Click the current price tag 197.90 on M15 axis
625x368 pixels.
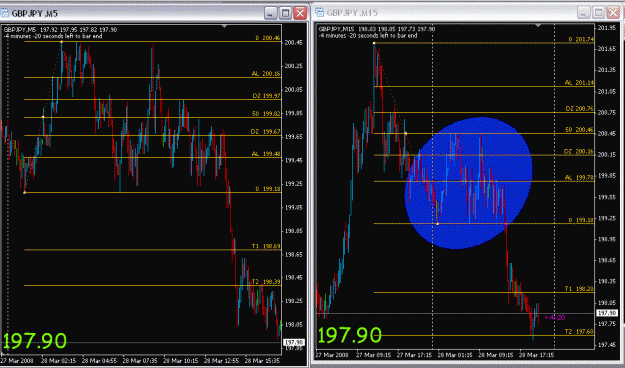[607, 313]
